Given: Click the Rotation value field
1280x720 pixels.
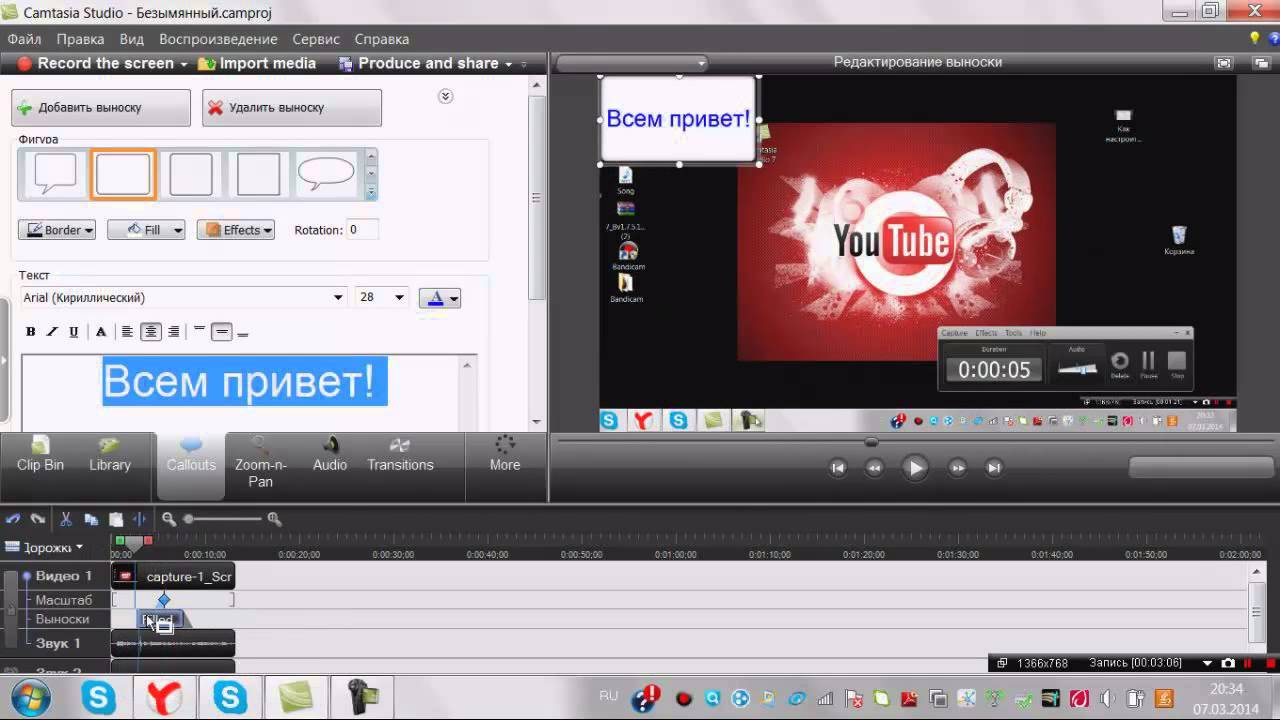Looking at the screenshot, I should click(364, 230).
